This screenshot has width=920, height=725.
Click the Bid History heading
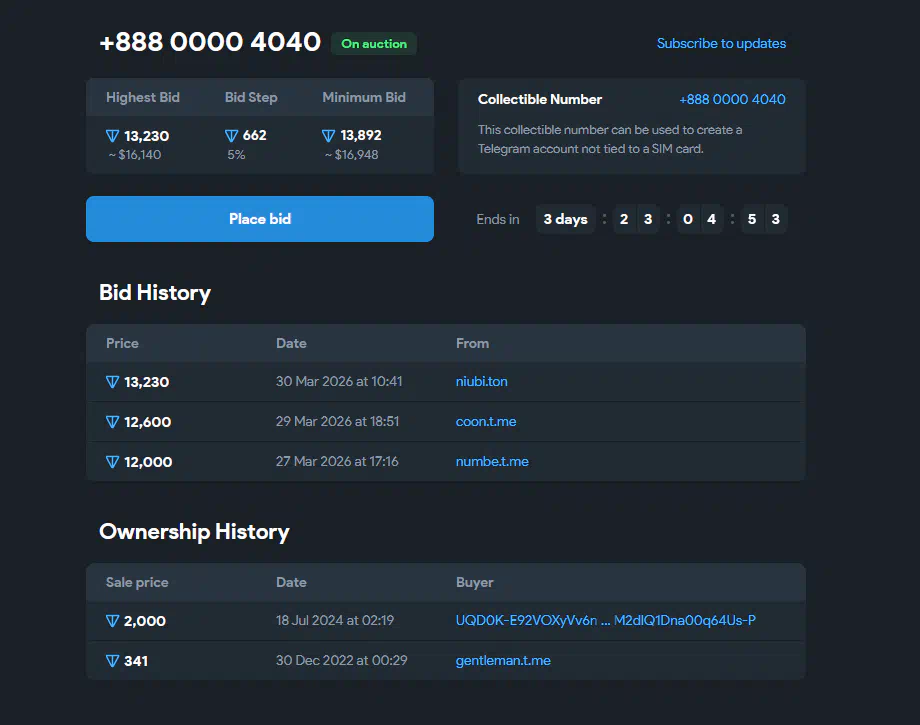pos(155,293)
